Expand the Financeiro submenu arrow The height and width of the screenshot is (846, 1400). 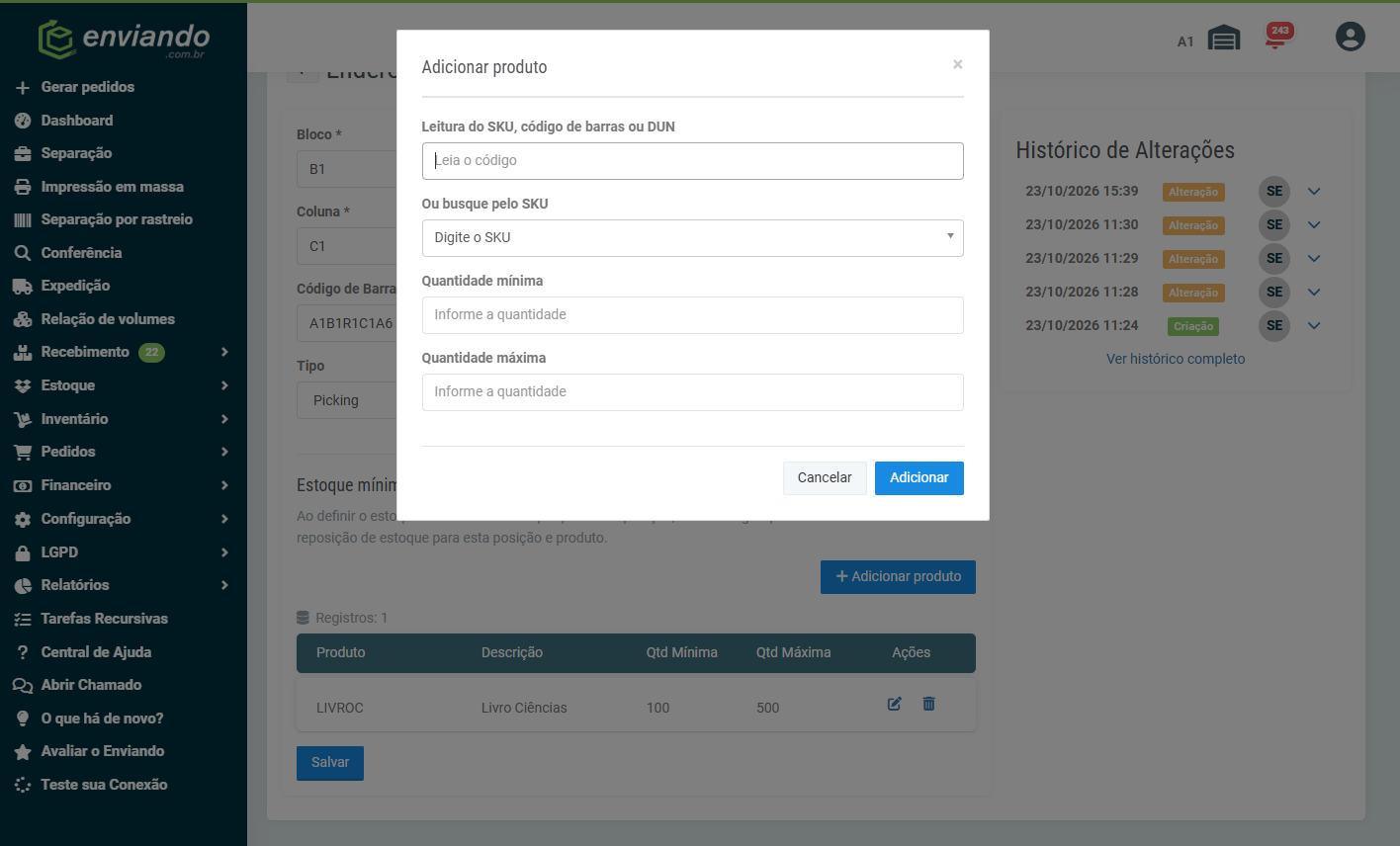click(224, 485)
